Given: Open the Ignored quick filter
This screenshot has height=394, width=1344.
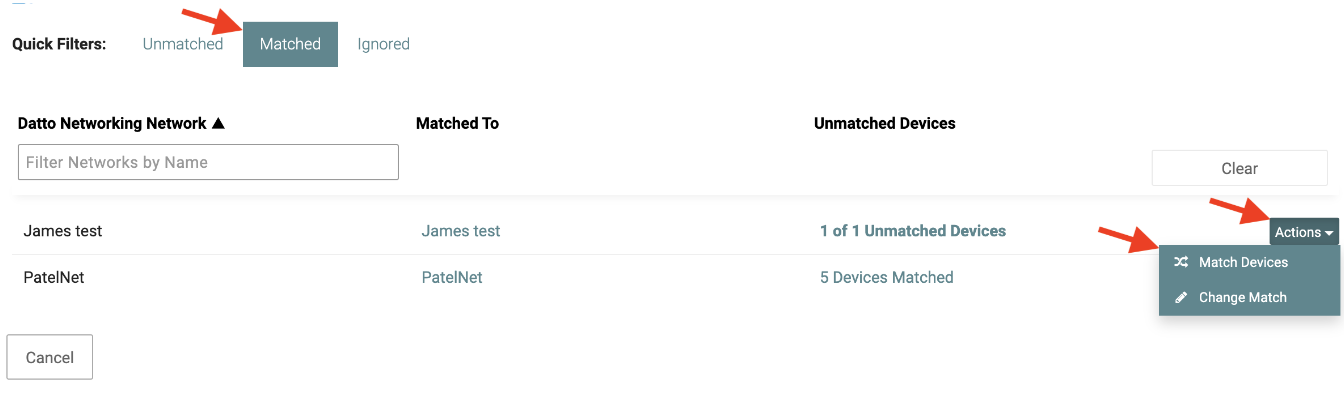Looking at the screenshot, I should [384, 44].
